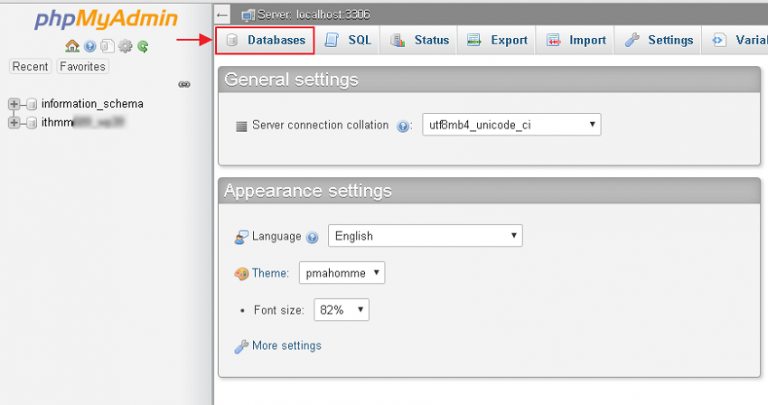Open the Font size dropdown showing 82%
768x405 pixels.
click(x=341, y=310)
